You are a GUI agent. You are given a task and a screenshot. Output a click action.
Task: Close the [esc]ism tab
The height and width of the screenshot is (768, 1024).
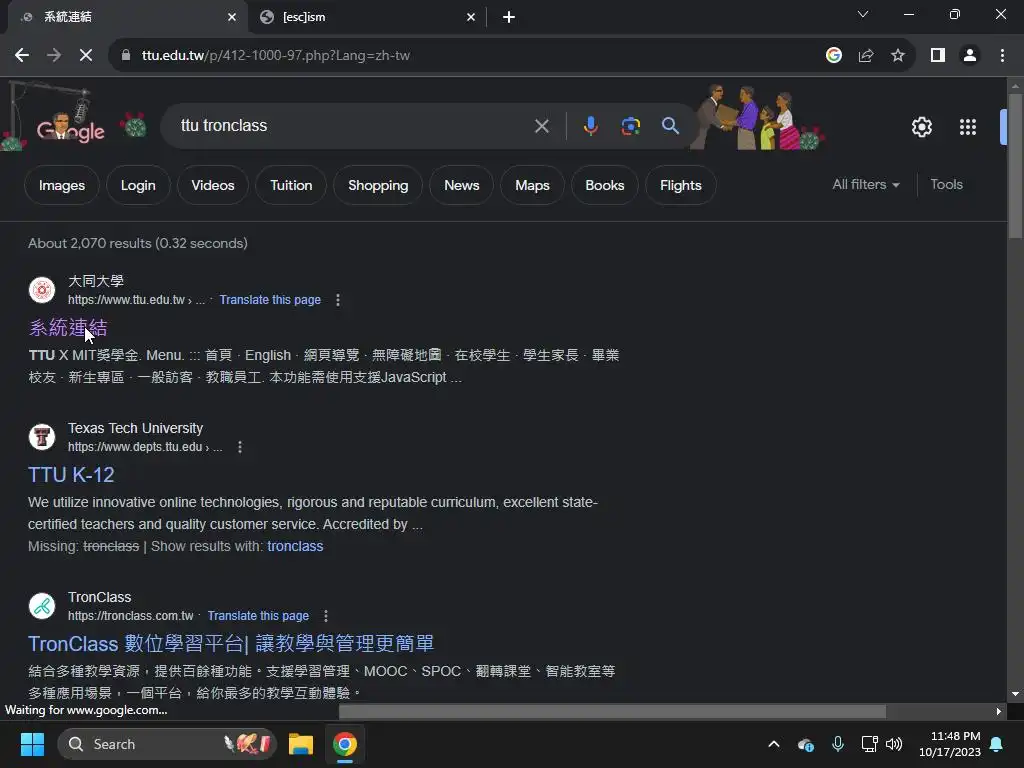[x=471, y=17]
